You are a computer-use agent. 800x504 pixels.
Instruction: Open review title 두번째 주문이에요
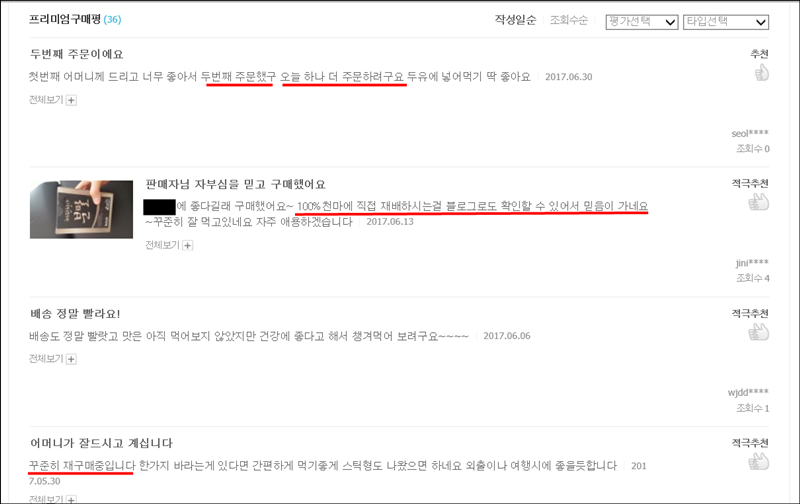coord(77,54)
